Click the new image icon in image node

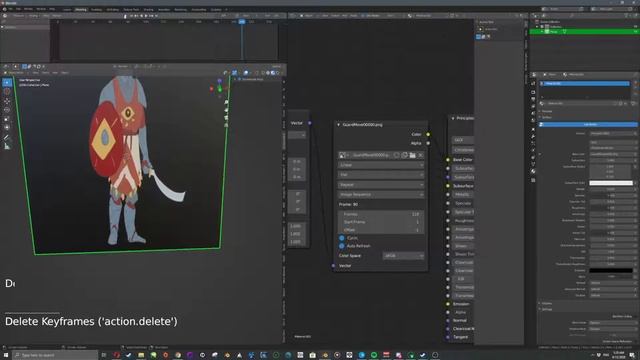(x=404, y=155)
